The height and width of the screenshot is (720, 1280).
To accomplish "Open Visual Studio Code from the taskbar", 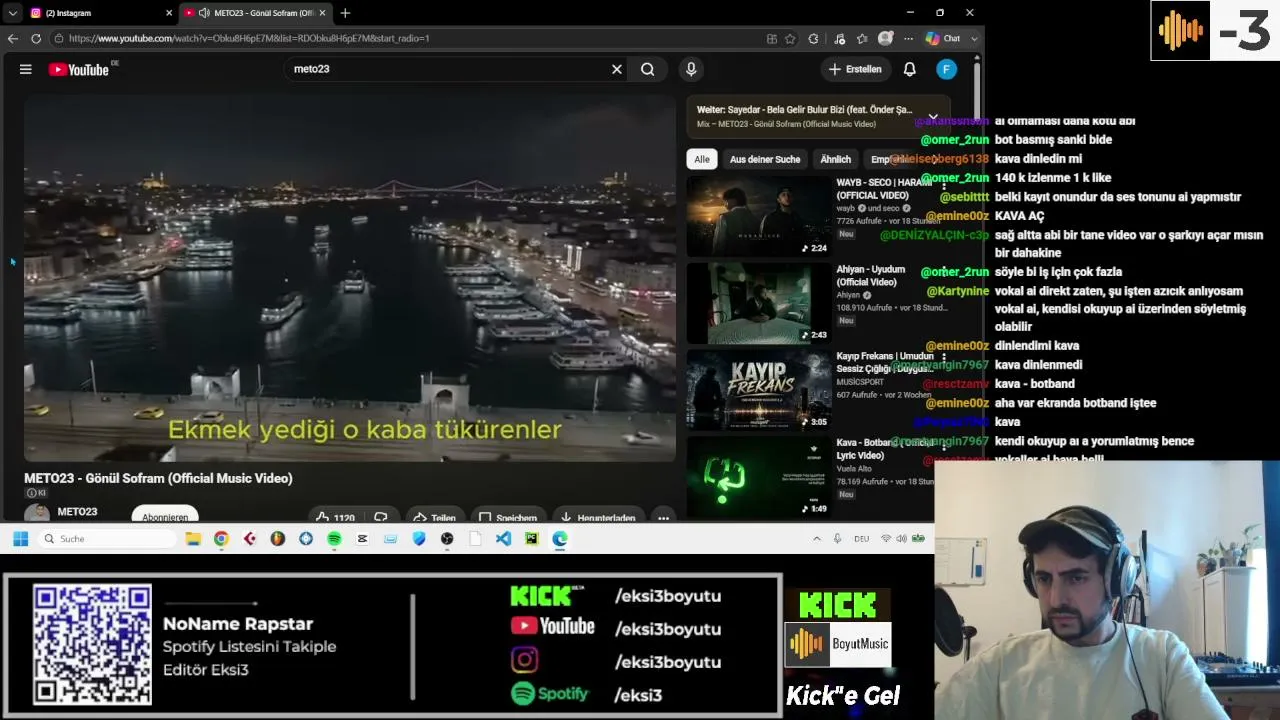I will click(503, 539).
